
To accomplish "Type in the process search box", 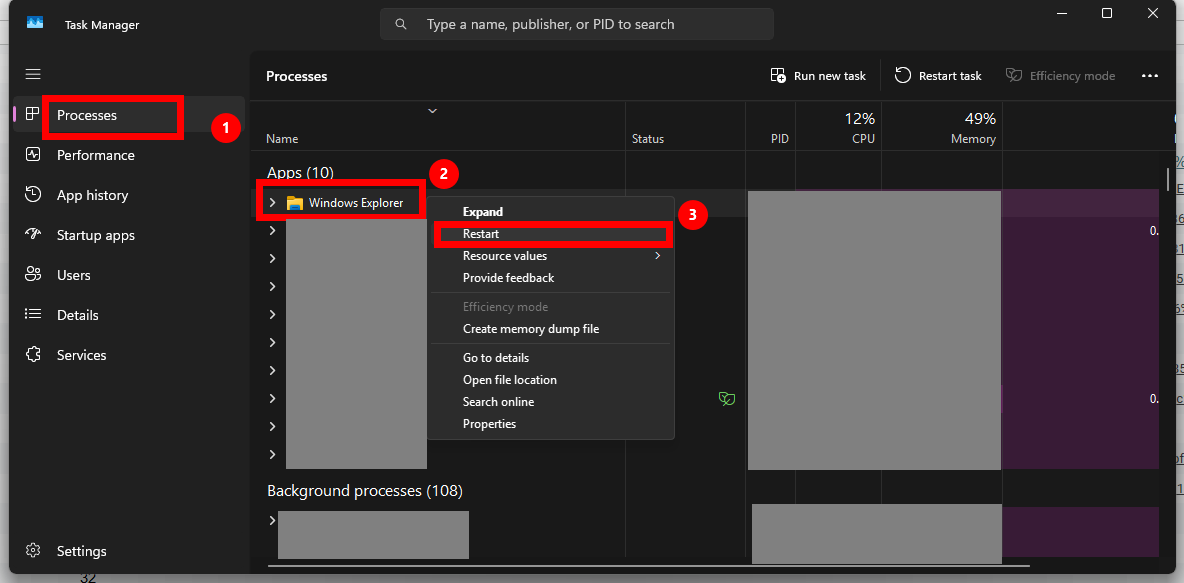I will point(590,24).
